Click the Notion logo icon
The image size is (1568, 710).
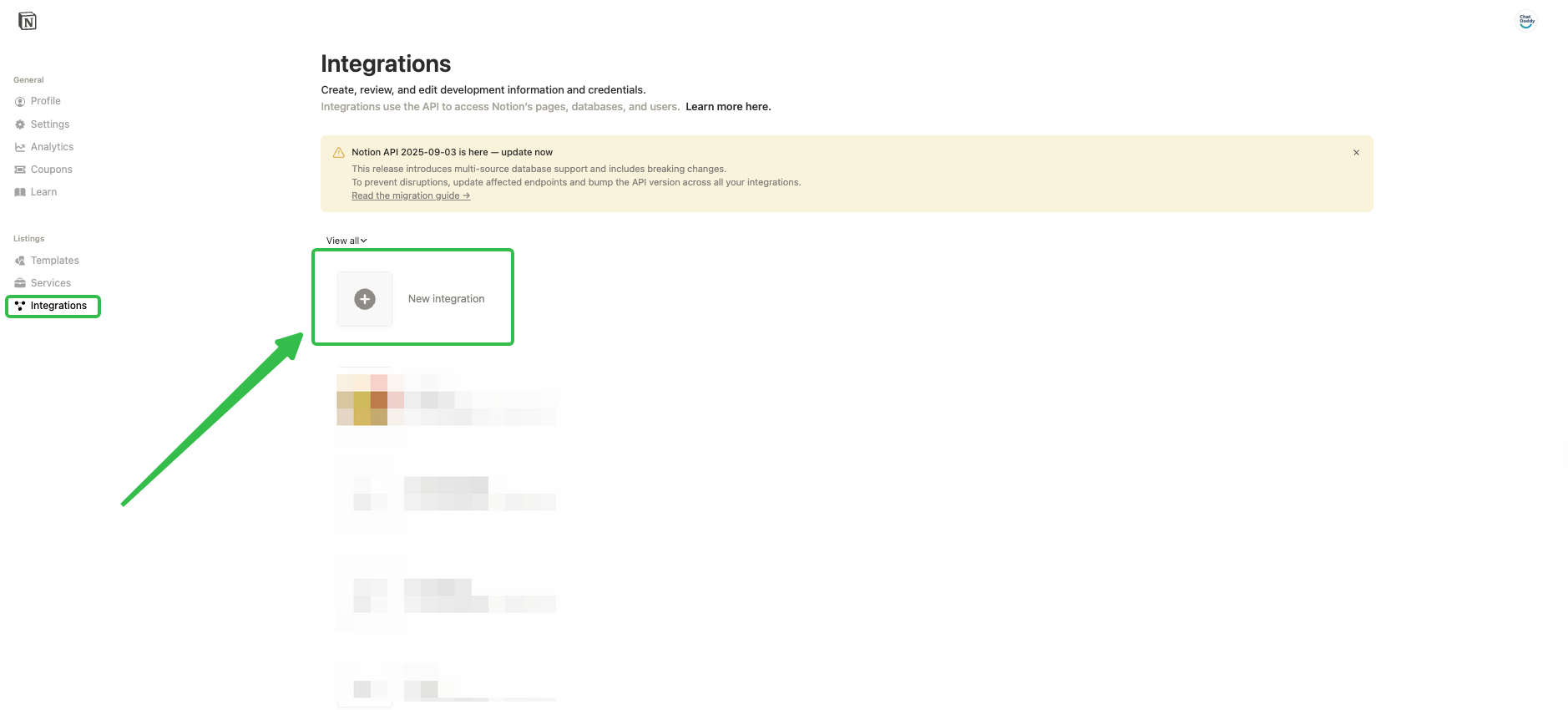coord(28,21)
